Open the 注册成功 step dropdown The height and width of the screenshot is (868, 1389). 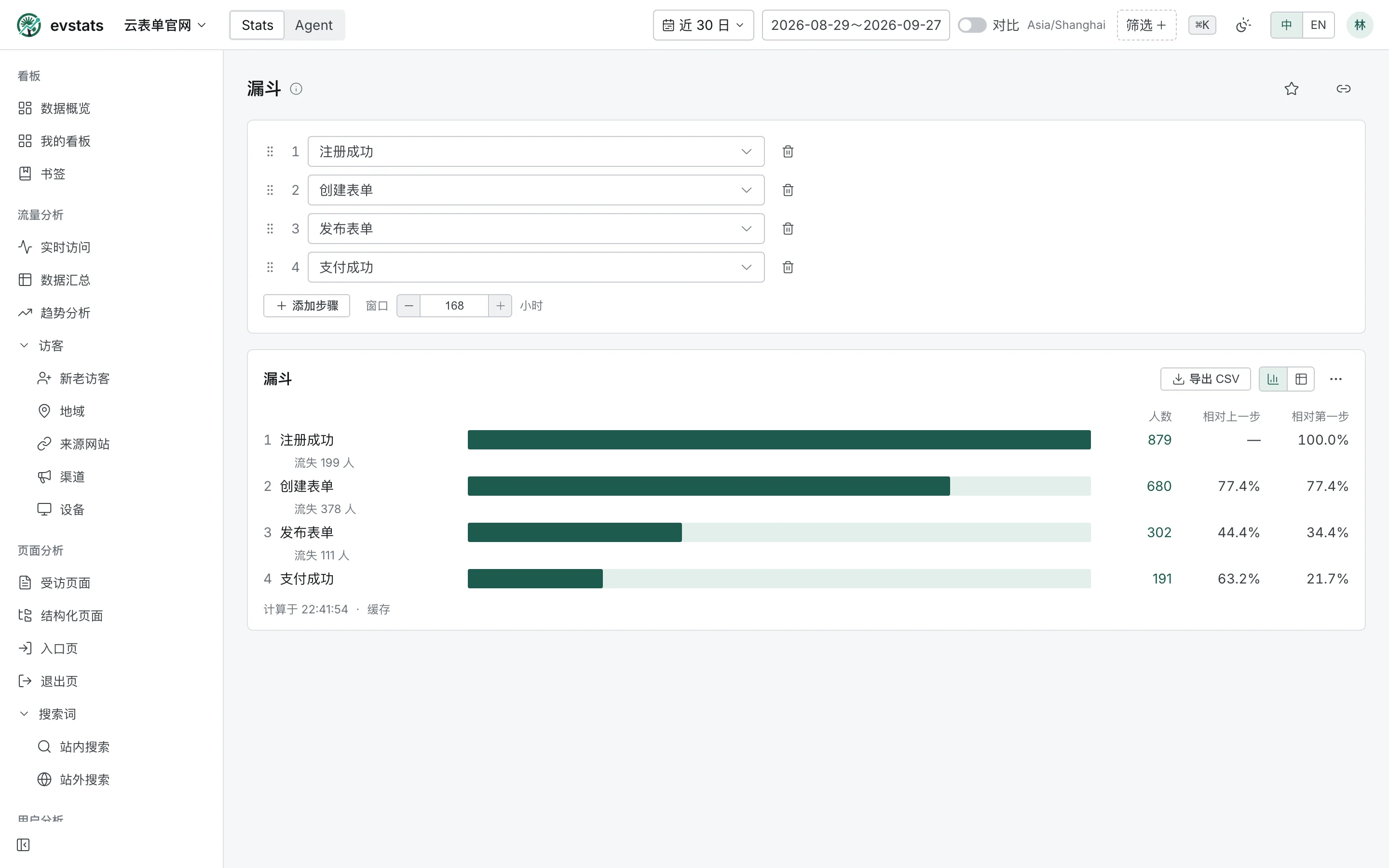coord(536,151)
